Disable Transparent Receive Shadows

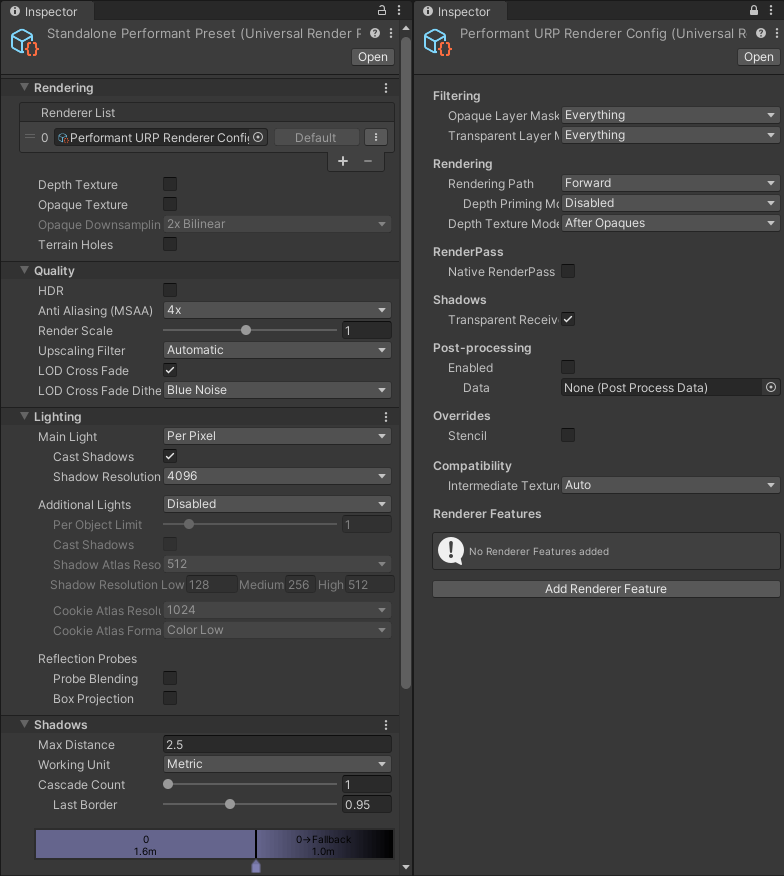click(567, 319)
